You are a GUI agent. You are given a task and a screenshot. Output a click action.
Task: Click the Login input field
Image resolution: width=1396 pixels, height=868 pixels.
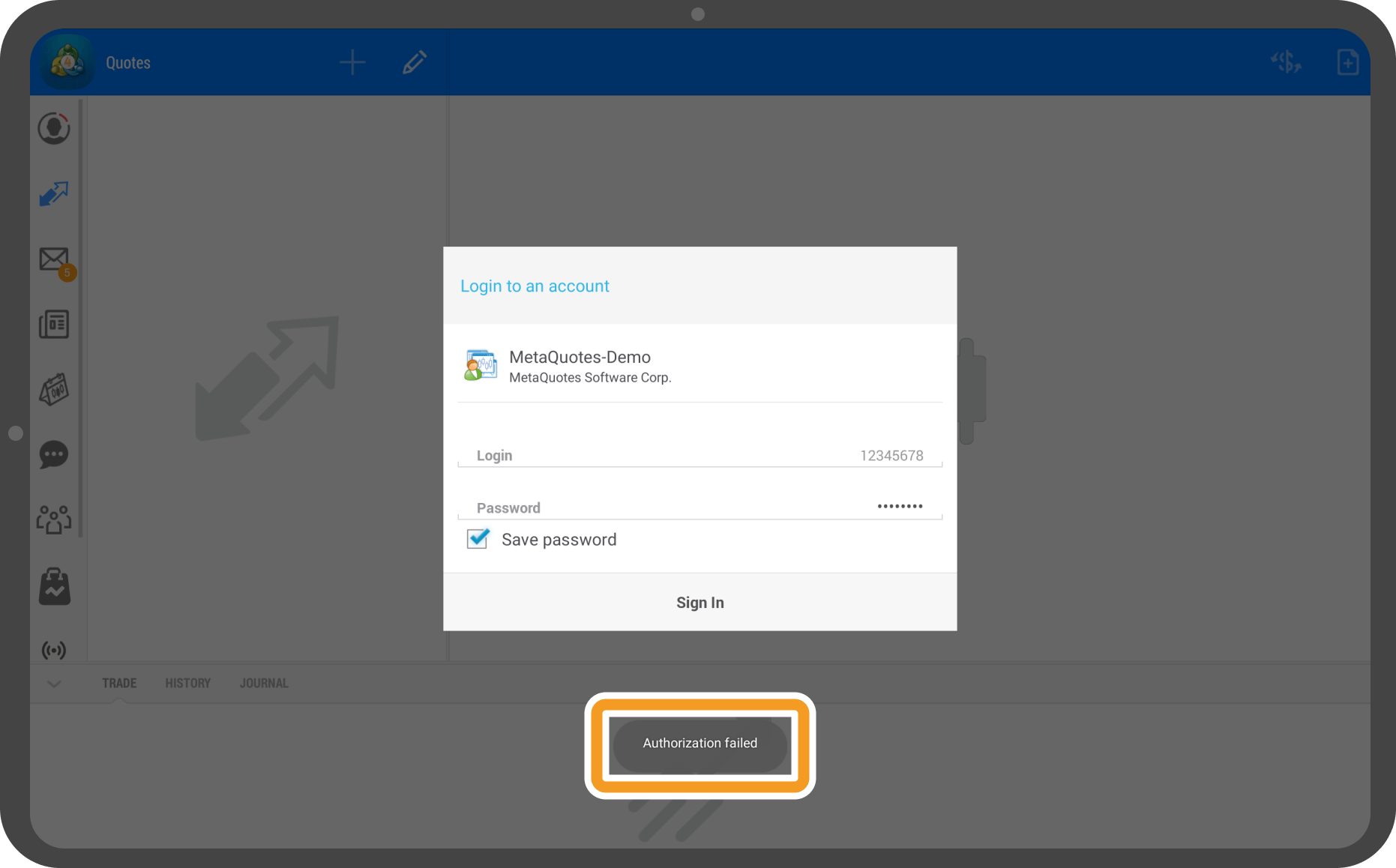coord(699,455)
